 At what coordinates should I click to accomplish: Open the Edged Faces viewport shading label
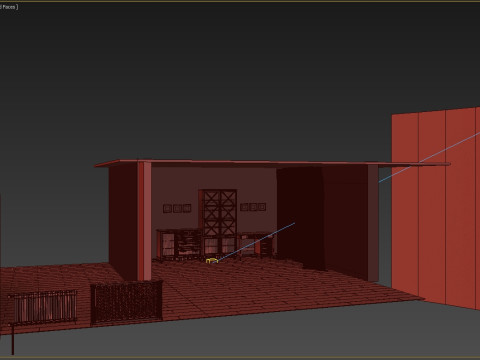[x=9, y=7]
